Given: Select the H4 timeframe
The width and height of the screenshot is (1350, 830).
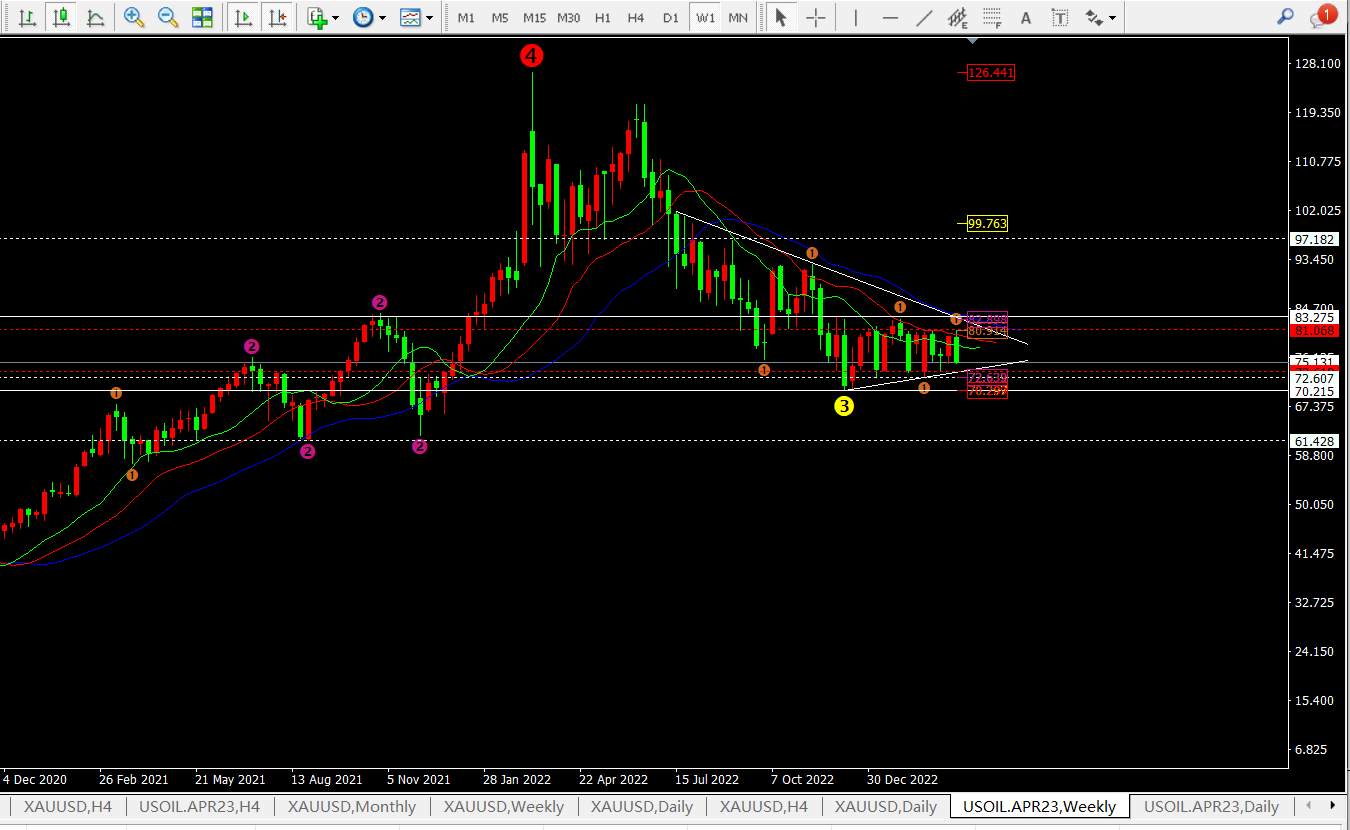Looking at the screenshot, I should click(636, 18).
